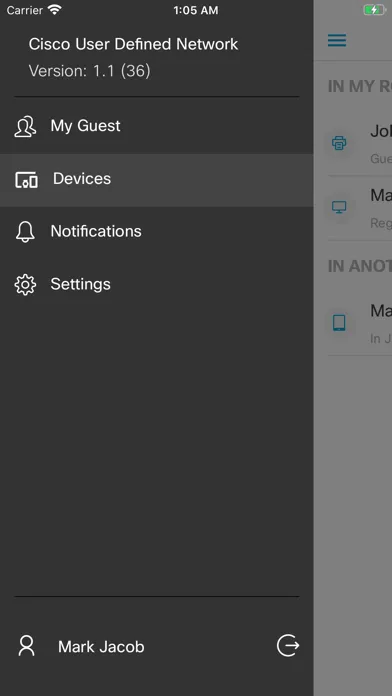Open Notifications from the side menu
The image size is (392, 696).
click(156, 231)
